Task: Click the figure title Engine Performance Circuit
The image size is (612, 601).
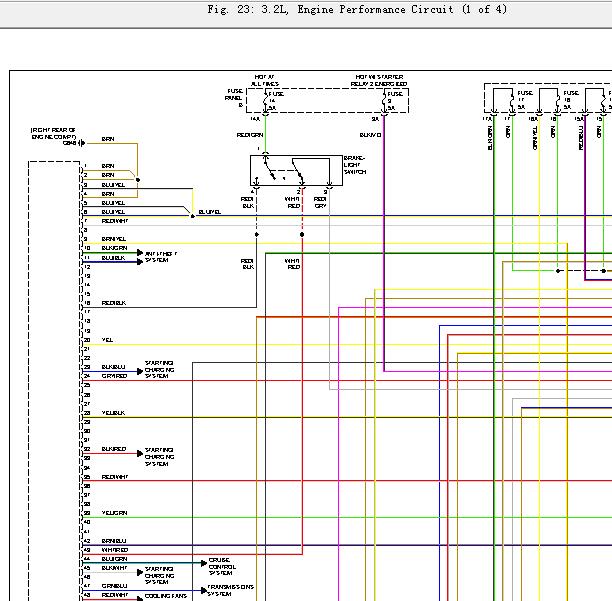Action: [375, 9]
